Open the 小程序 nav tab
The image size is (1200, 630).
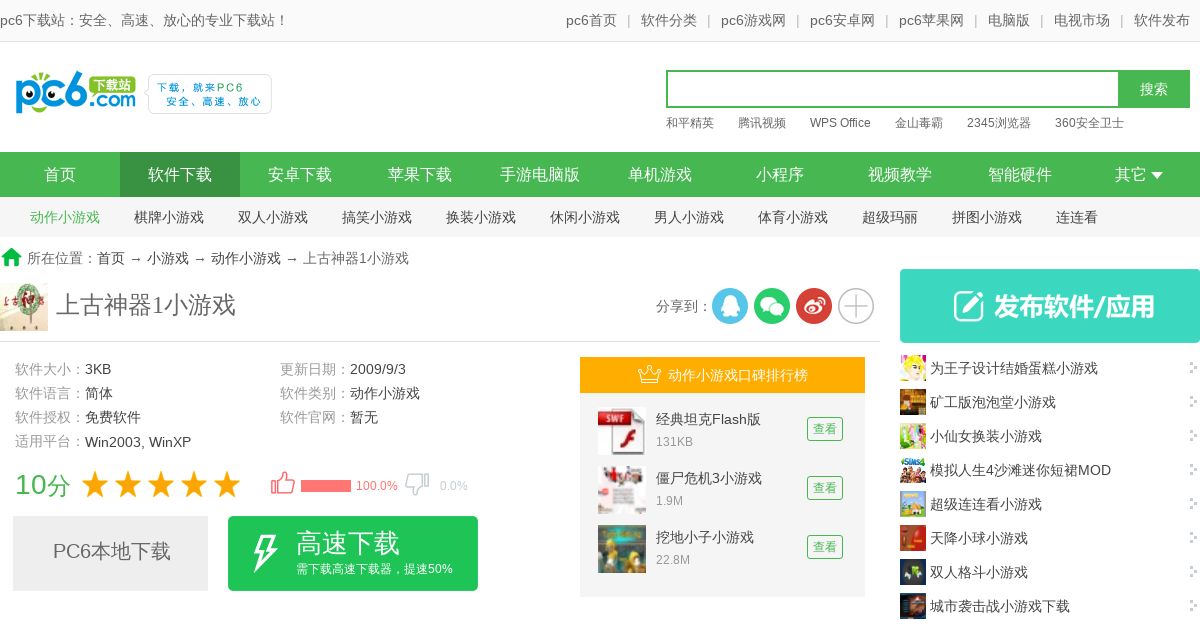click(780, 174)
